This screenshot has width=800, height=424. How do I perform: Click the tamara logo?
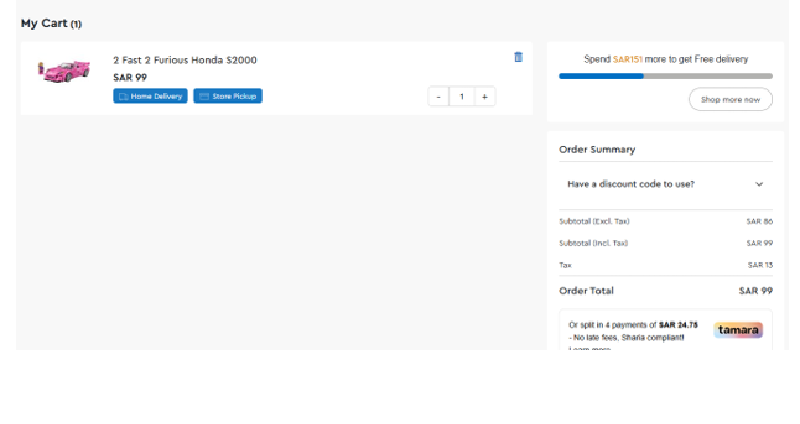738,330
